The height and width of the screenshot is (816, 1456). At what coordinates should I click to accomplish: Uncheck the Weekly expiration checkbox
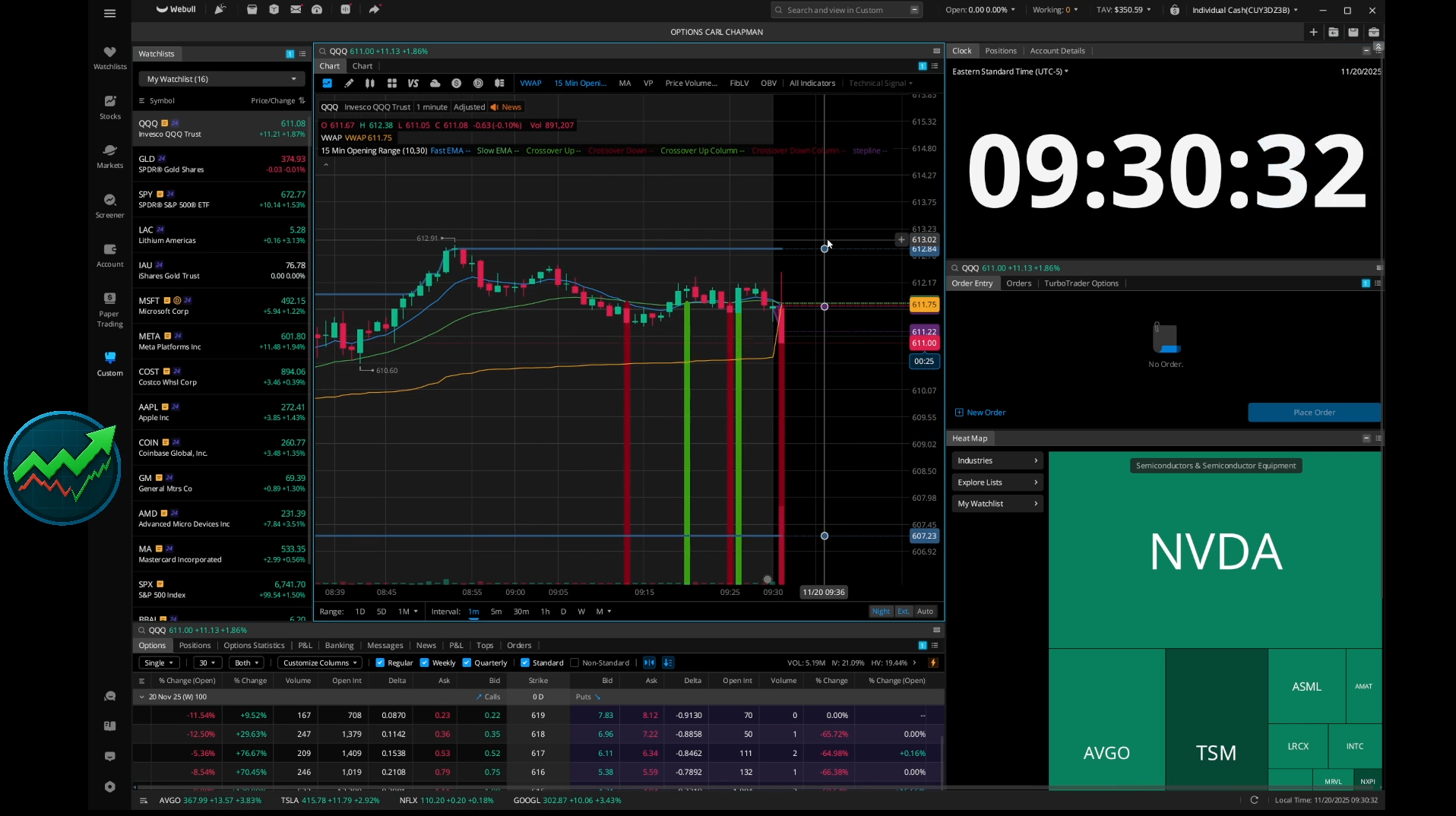point(425,663)
